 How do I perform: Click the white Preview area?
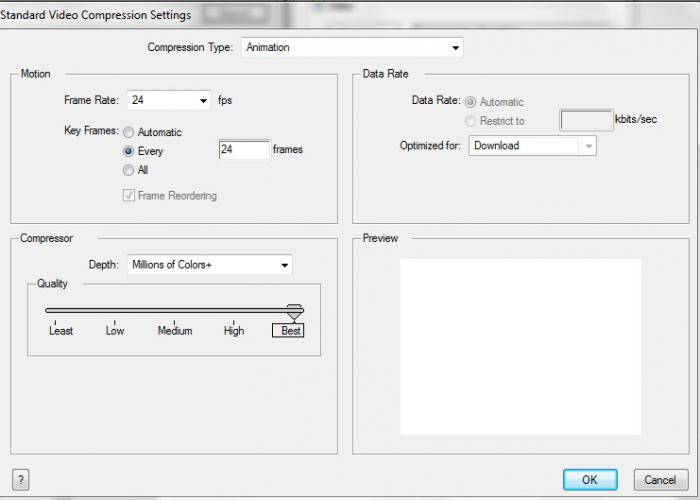[x=521, y=347]
